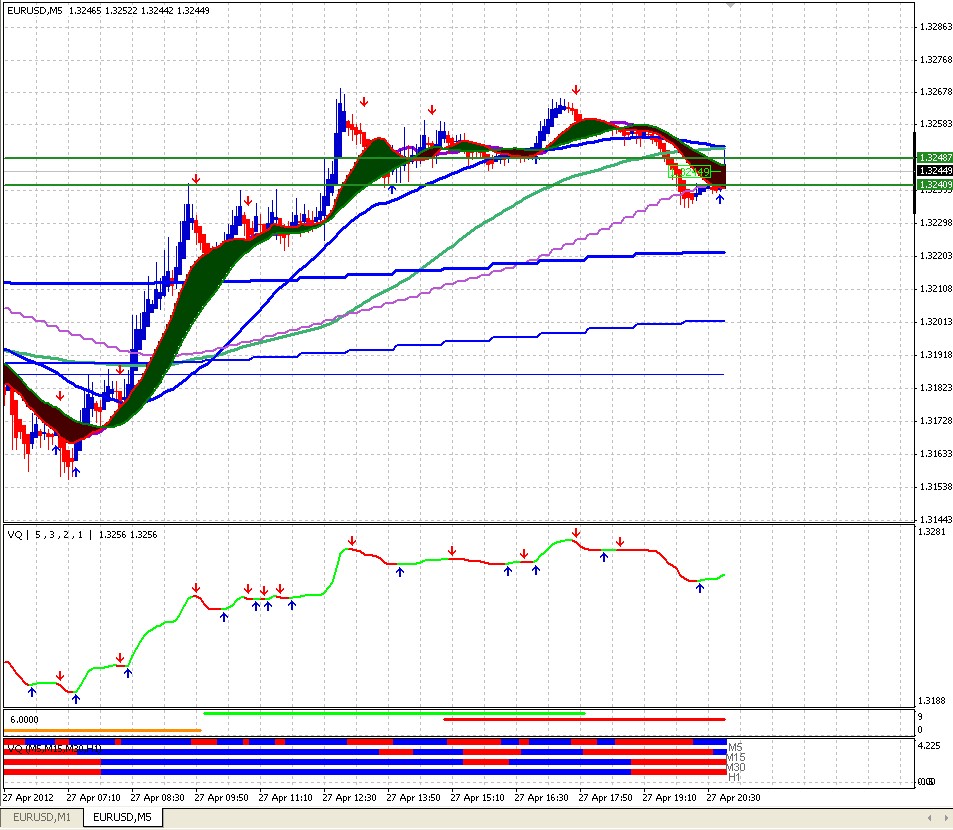The height and width of the screenshot is (830, 953).
Task: Click the right tab-scroll arrow
Action: point(946,818)
